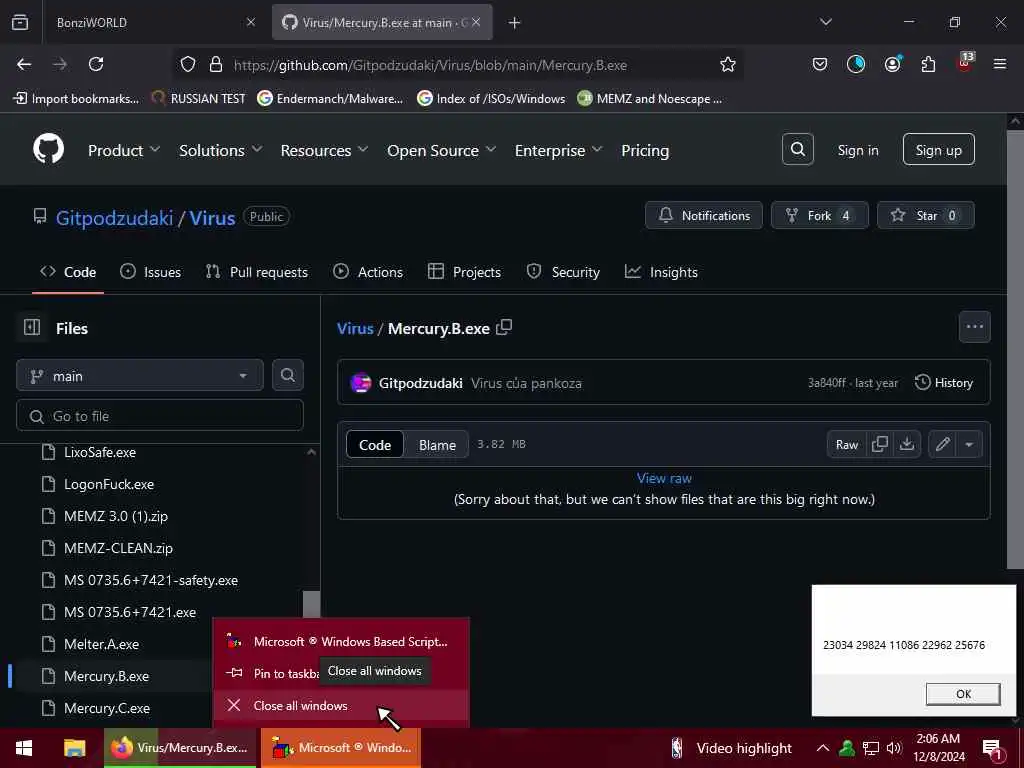
Task: Switch to Blame view
Action: tap(437, 445)
